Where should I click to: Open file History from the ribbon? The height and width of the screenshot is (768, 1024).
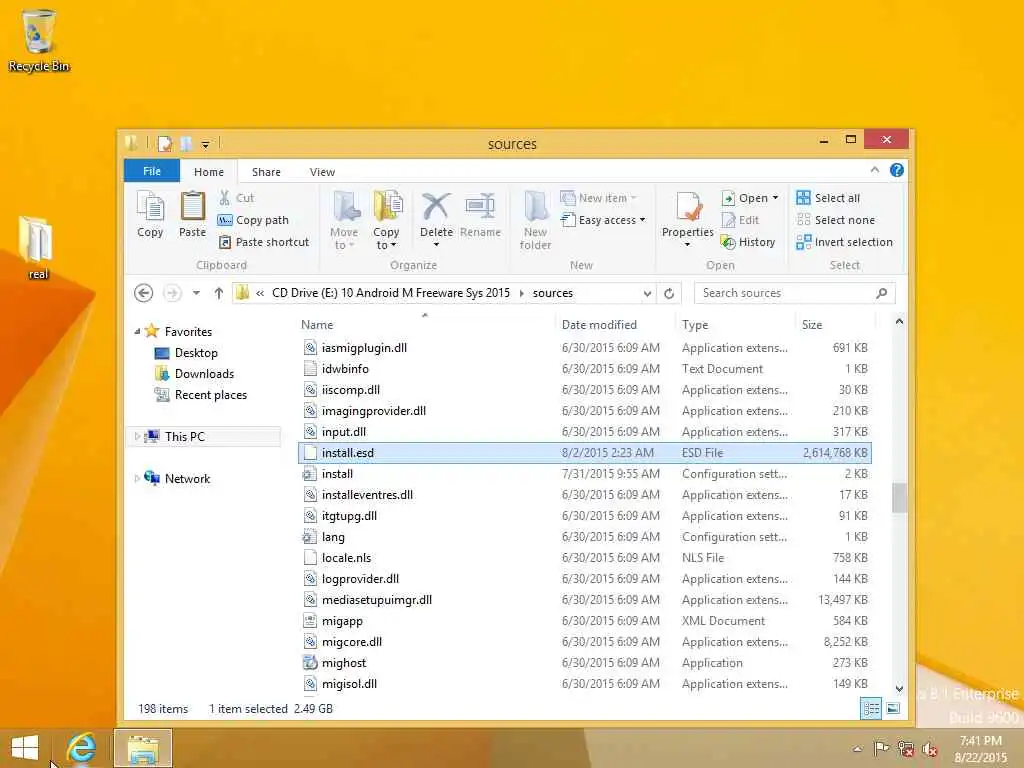tap(748, 242)
